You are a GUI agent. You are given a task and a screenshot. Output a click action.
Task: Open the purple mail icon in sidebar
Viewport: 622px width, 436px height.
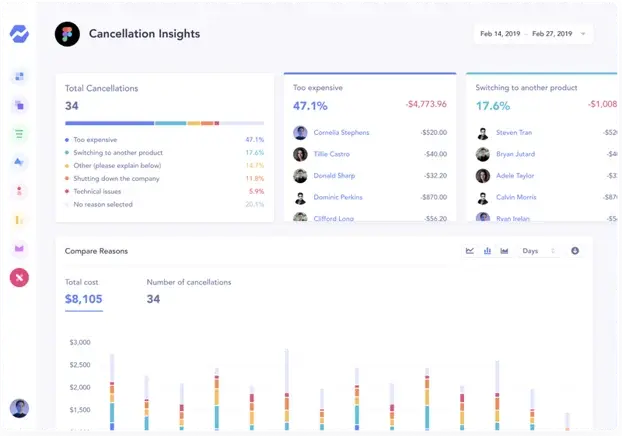[19, 249]
